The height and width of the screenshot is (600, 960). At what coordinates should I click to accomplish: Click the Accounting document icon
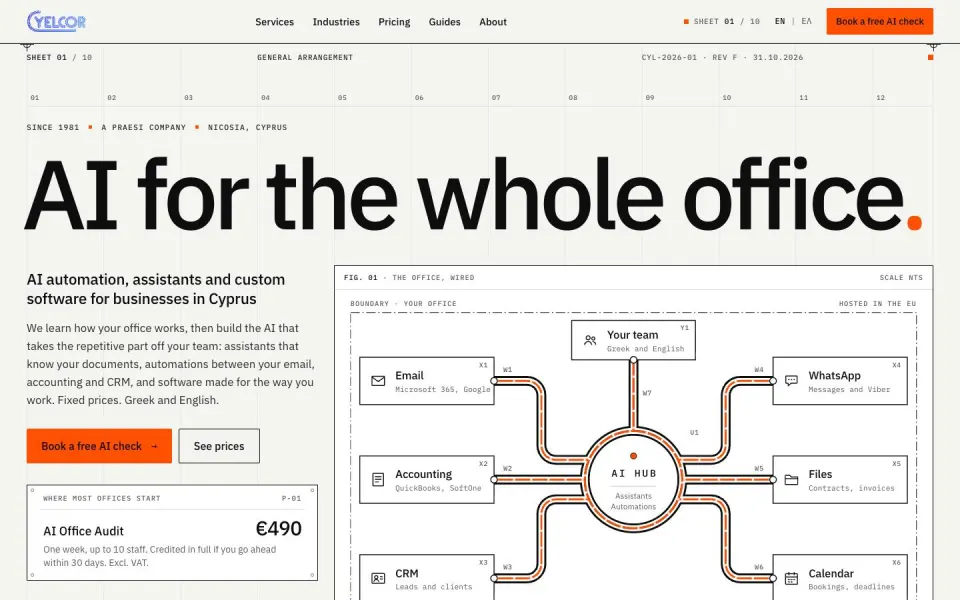378,479
